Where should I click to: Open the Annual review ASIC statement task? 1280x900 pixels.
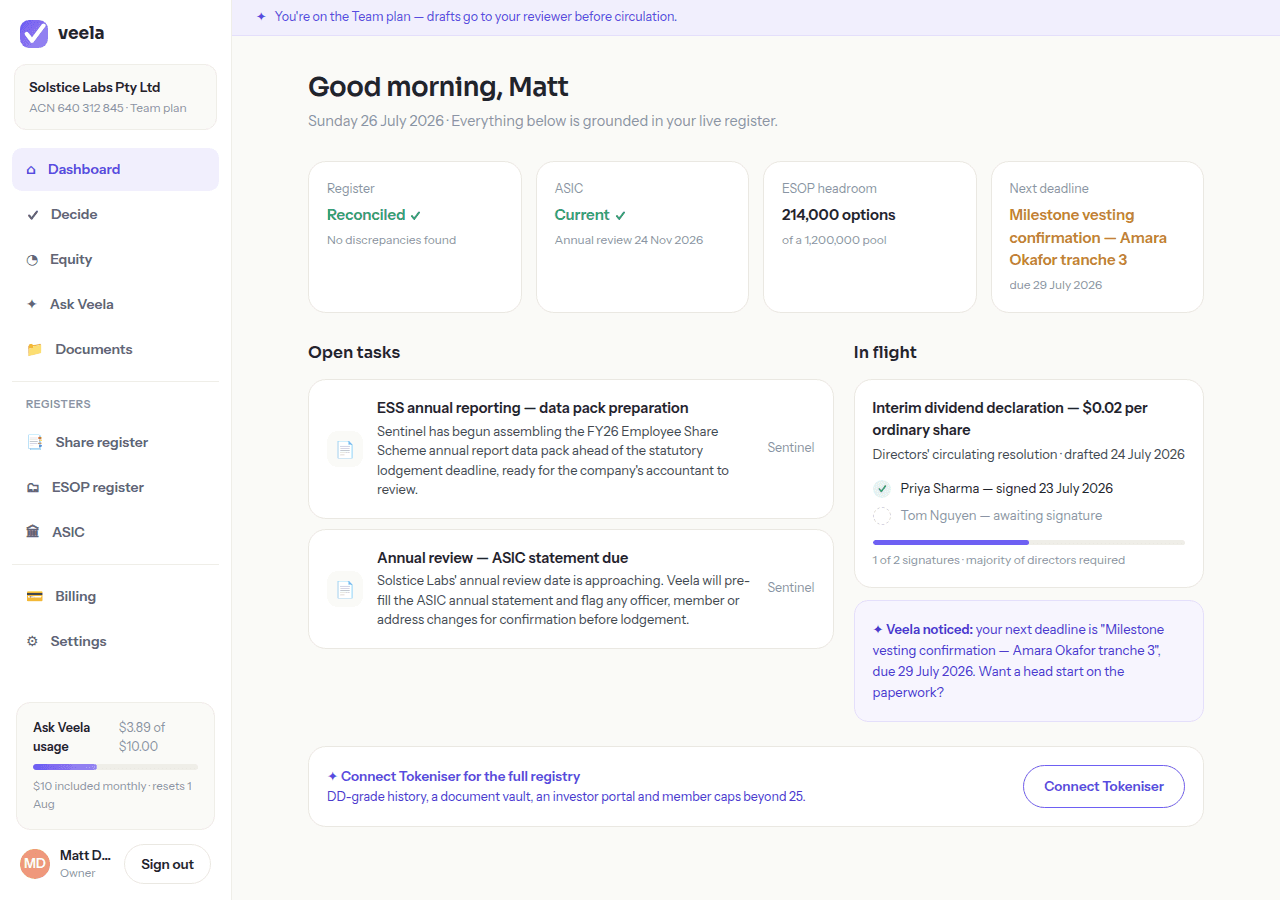[571, 589]
